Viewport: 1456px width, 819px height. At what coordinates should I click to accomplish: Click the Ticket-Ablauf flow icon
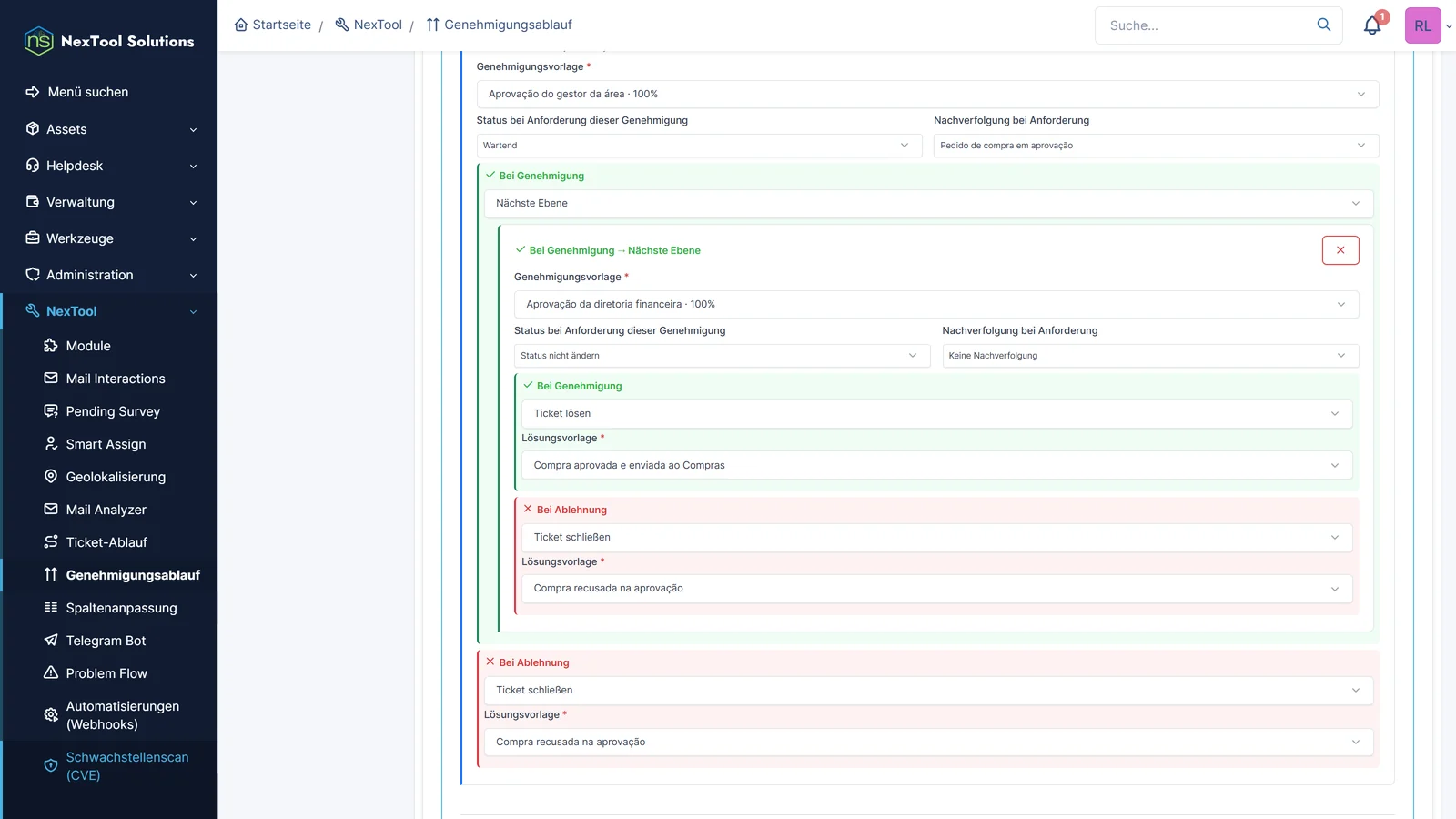tap(51, 542)
